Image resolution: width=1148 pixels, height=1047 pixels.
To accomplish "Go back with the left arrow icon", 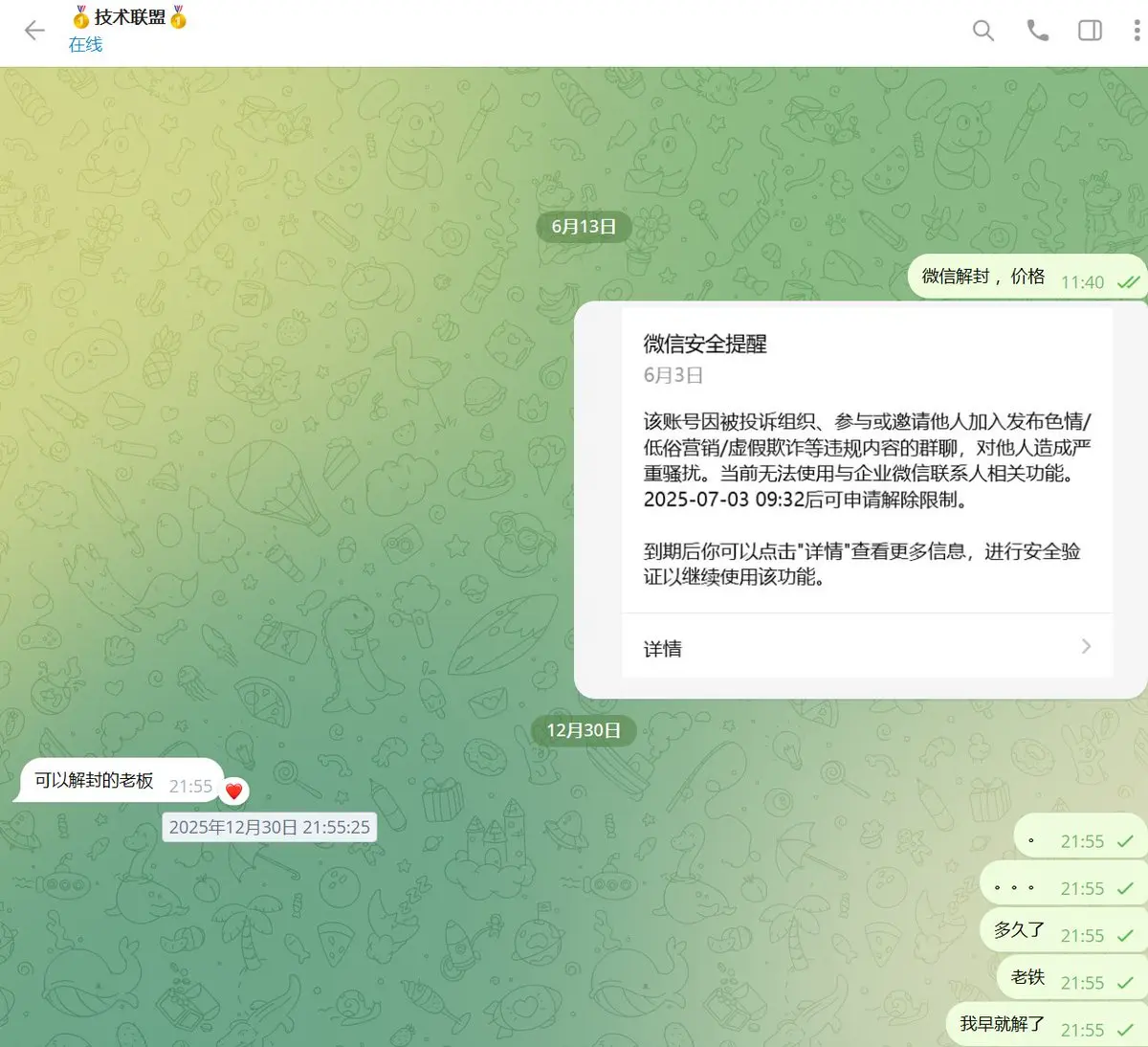I will click(34, 31).
